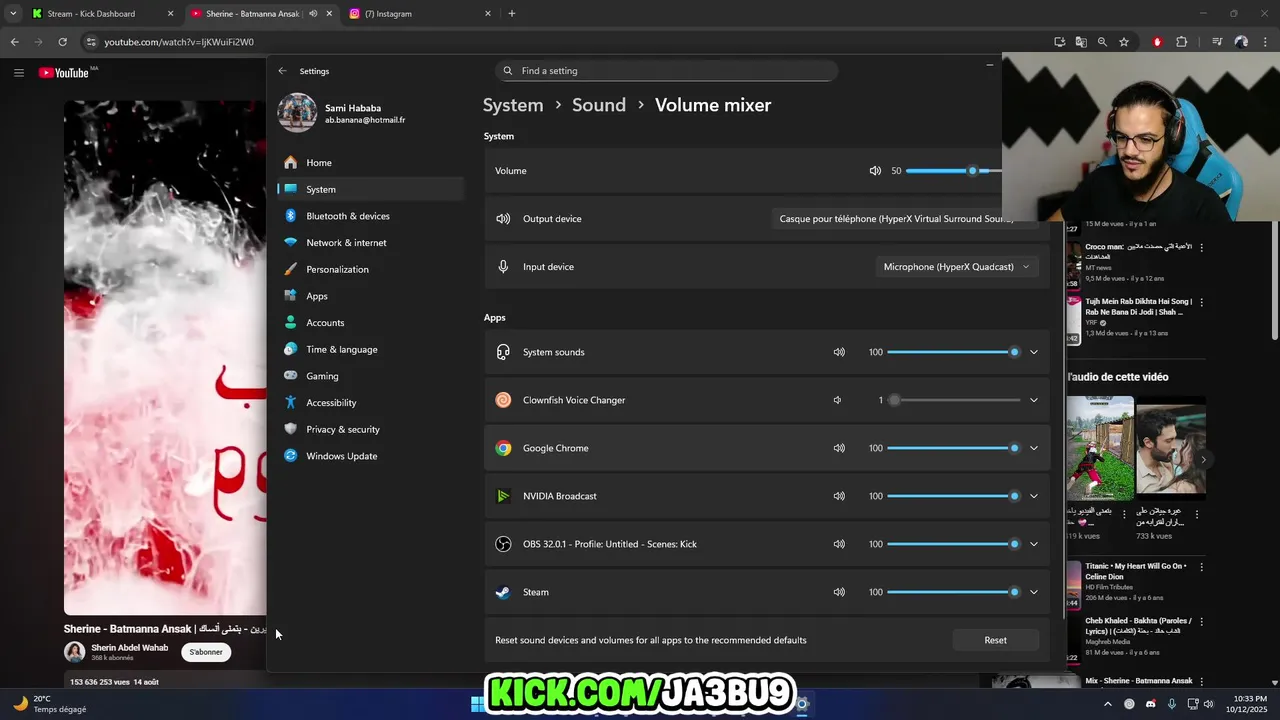This screenshot has height=720, width=1280.
Task: Click the Chrome address bar URL
Action: (179, 42)
